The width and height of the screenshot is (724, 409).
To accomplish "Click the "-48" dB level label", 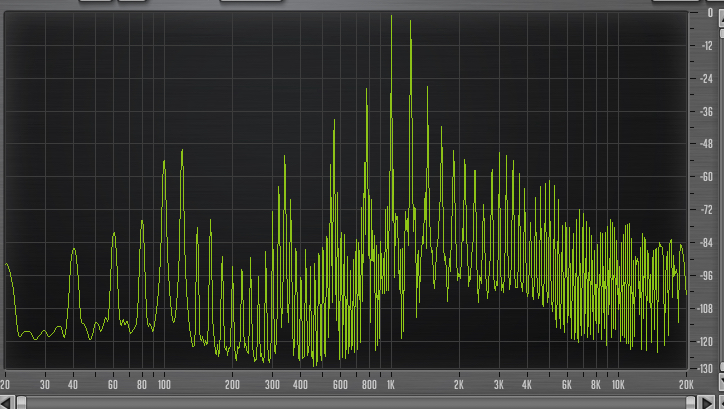I will 707,144.
